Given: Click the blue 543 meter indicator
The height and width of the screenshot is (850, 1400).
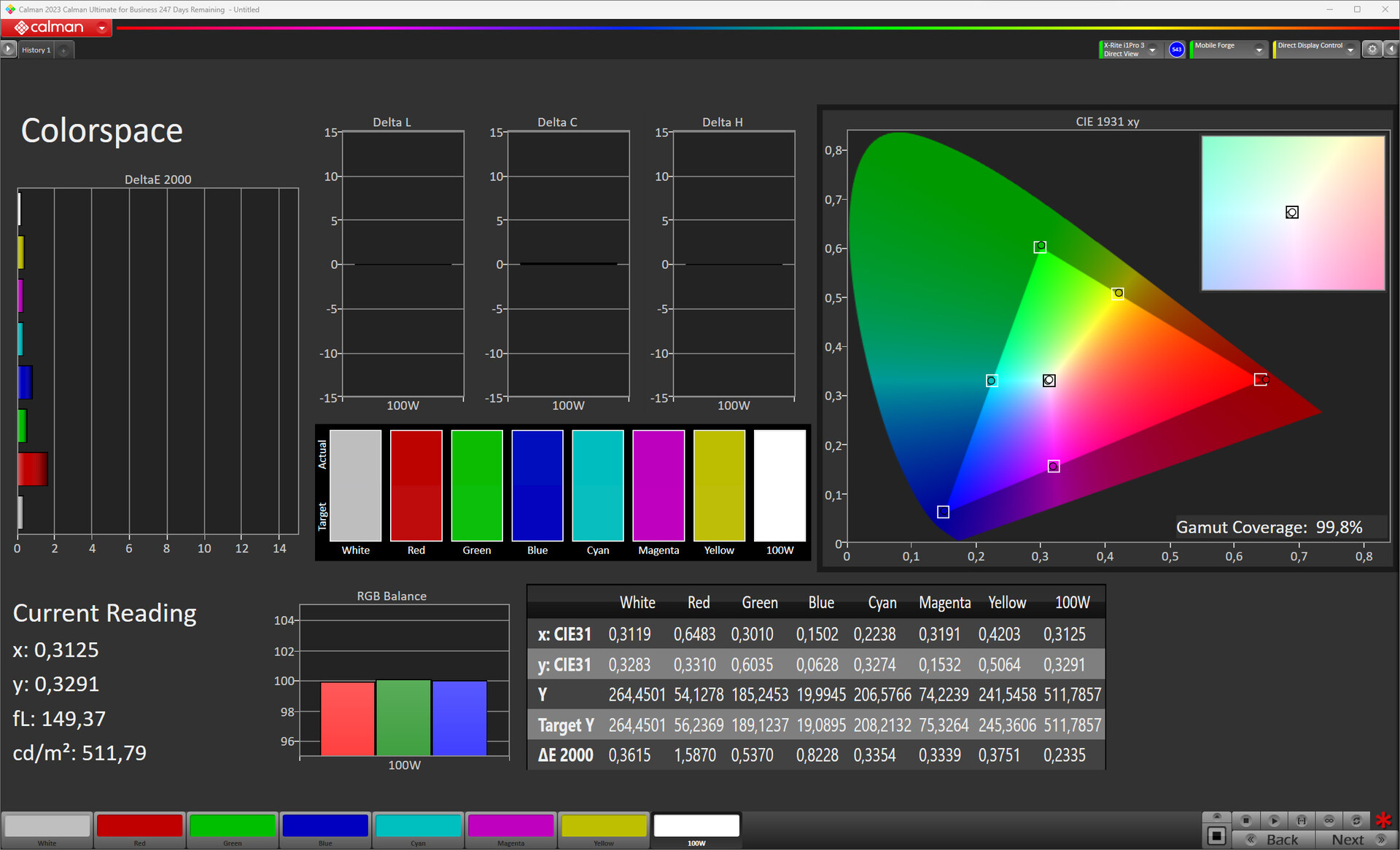Looking at the screenshot, I should [x=1176, y=49].
